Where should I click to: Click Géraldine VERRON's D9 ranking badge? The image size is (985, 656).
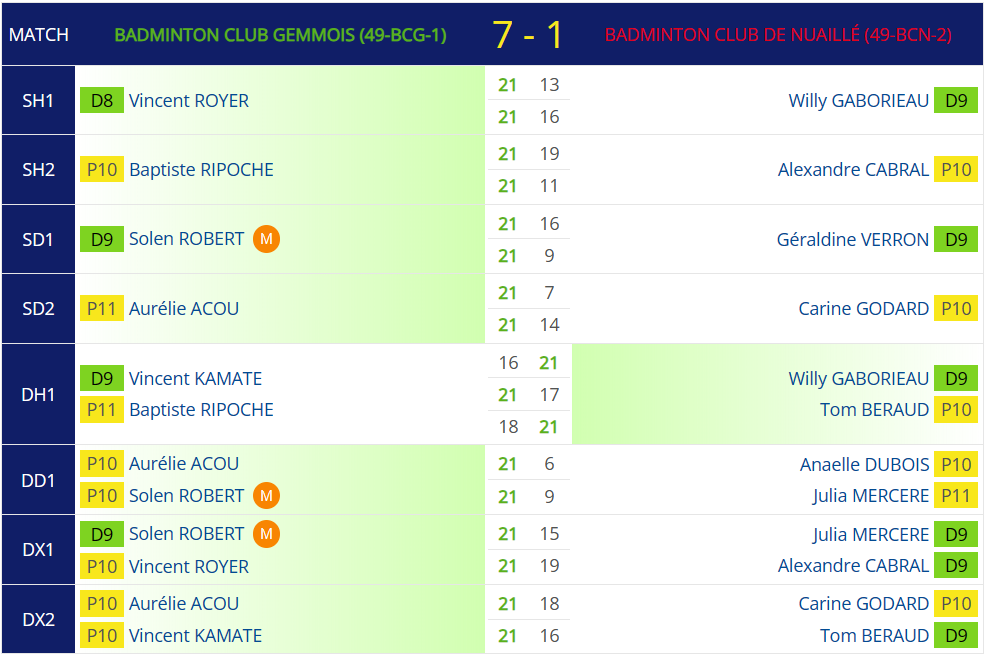[955, 239]
